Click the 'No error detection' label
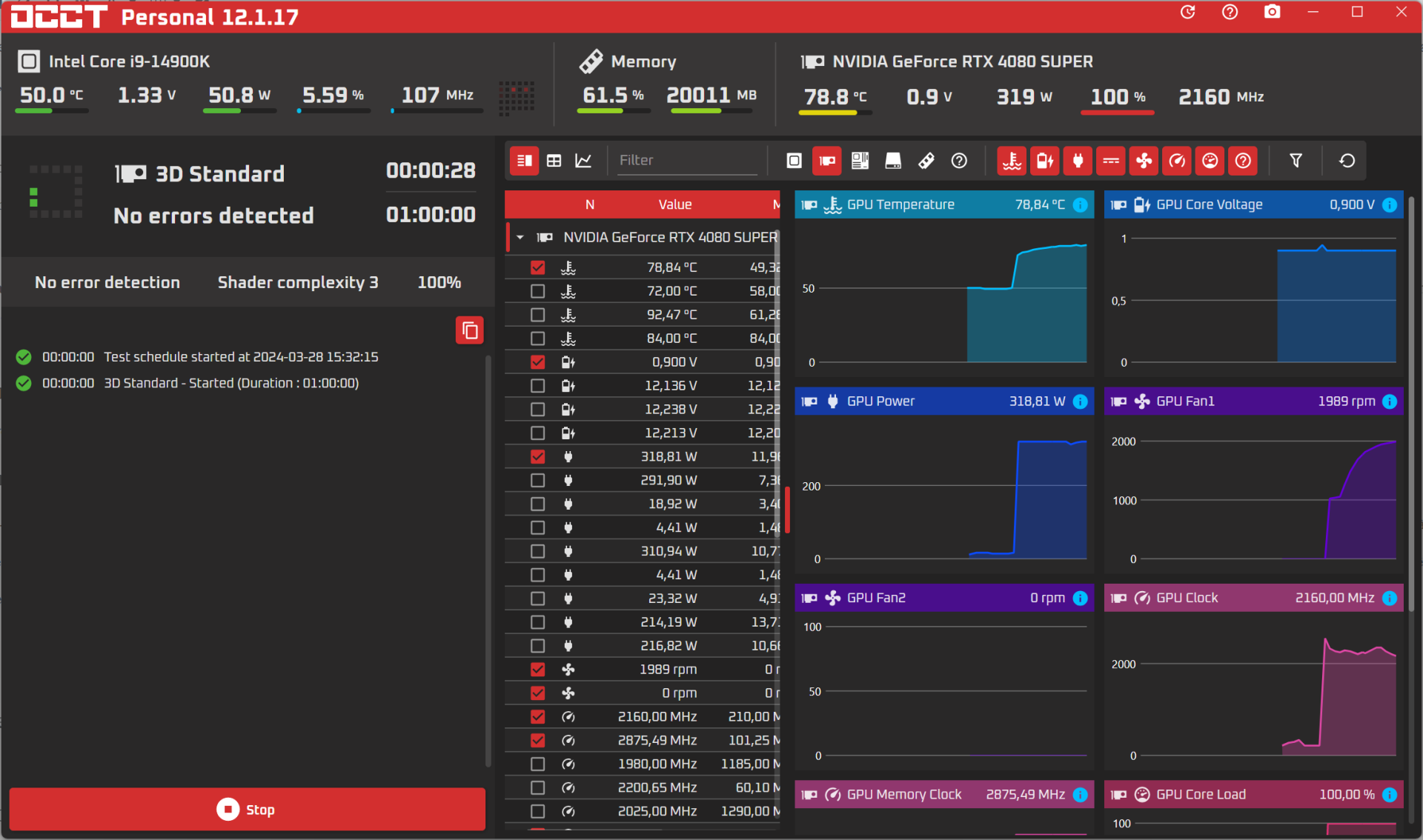The height and width of the screenshot is (840, 1423). tap(107, 283)
